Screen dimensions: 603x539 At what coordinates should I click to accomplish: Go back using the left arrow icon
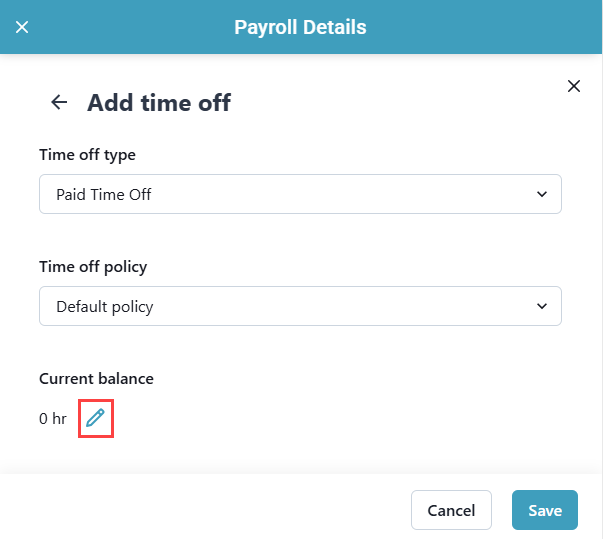coord(59,102)
